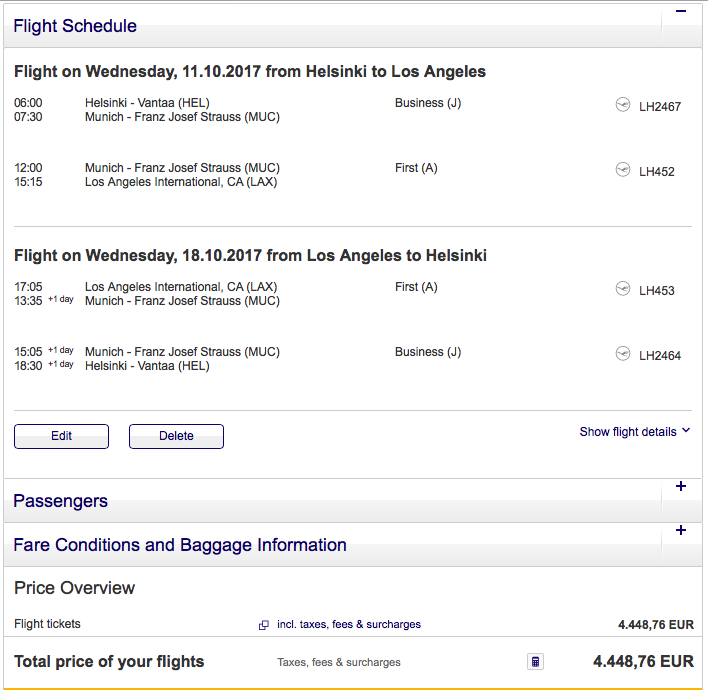
Task: Select flight number LH2467
Action: 660,106
